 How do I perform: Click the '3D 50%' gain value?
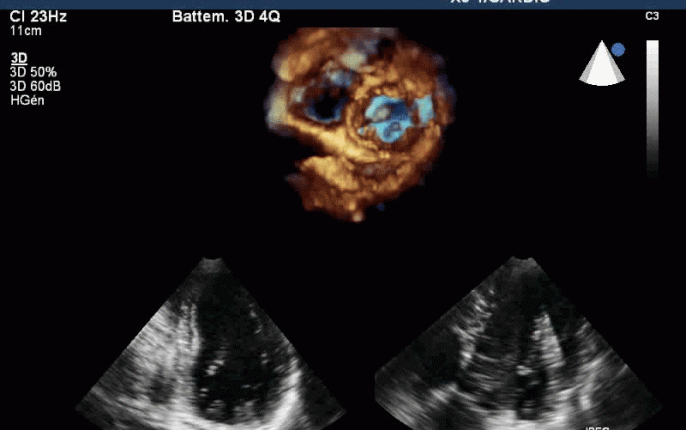click(x=33, y=72)
